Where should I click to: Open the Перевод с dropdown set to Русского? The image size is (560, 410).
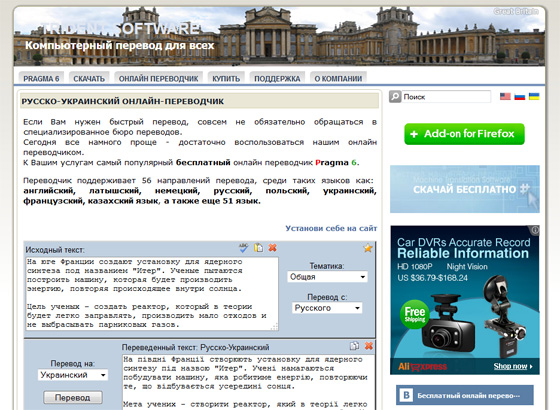point(327,308)
